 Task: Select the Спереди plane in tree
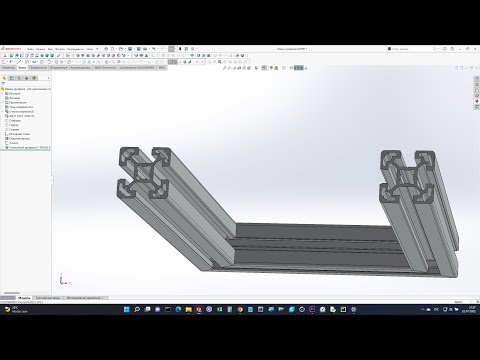(13, 120)
